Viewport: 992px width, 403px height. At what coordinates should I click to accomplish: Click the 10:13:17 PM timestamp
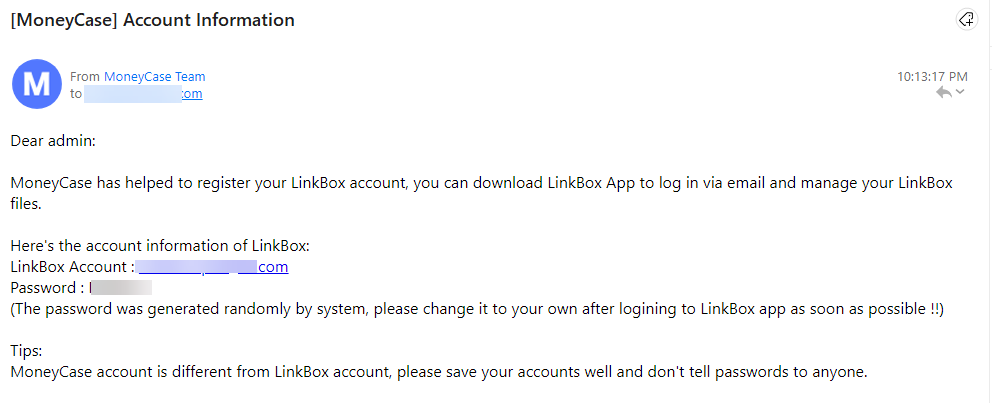coord(932,77)
